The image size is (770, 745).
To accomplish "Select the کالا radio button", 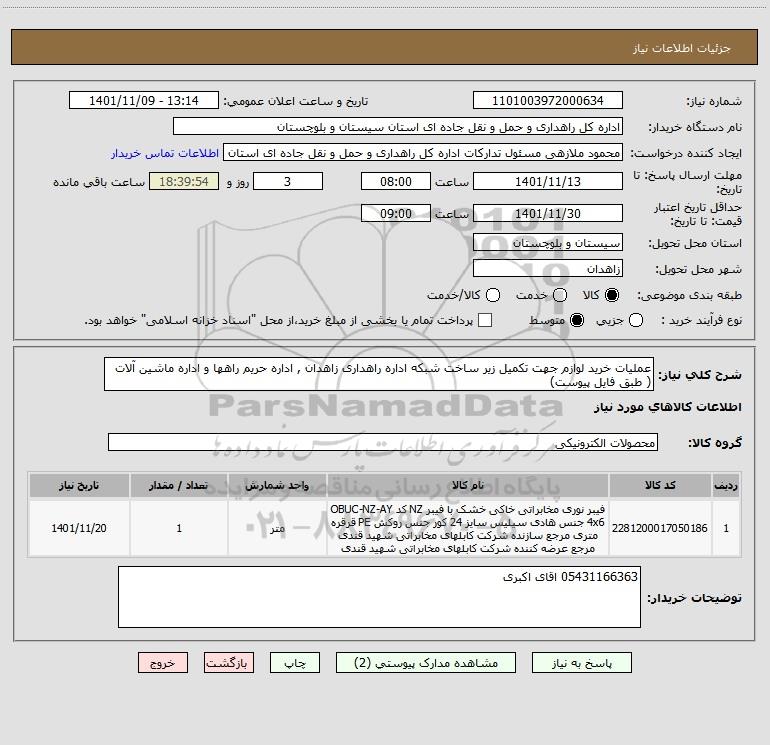I will (612, 295).
